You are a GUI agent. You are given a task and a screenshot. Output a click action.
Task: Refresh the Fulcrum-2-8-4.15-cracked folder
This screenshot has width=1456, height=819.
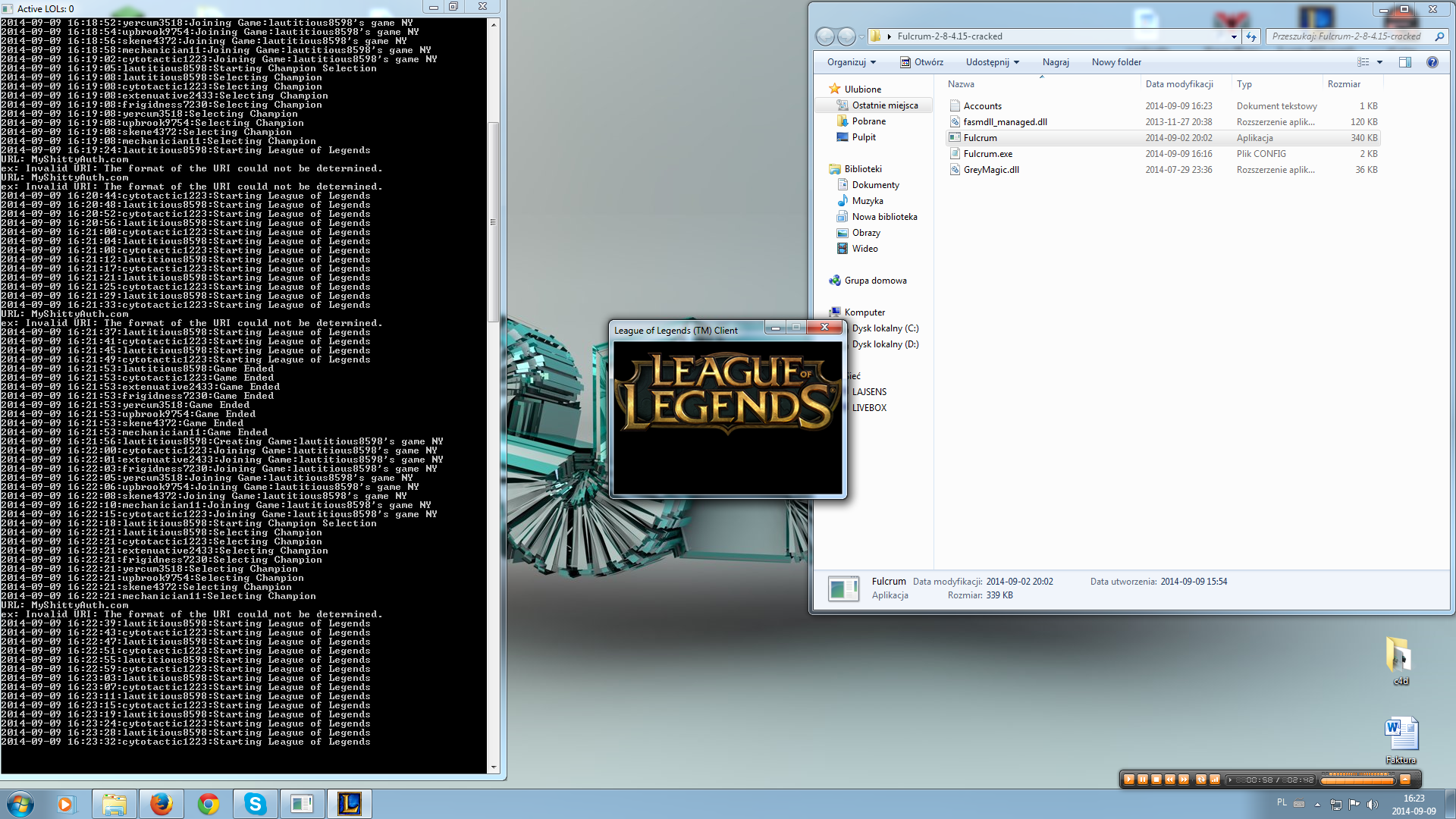tap(1251, 36)
